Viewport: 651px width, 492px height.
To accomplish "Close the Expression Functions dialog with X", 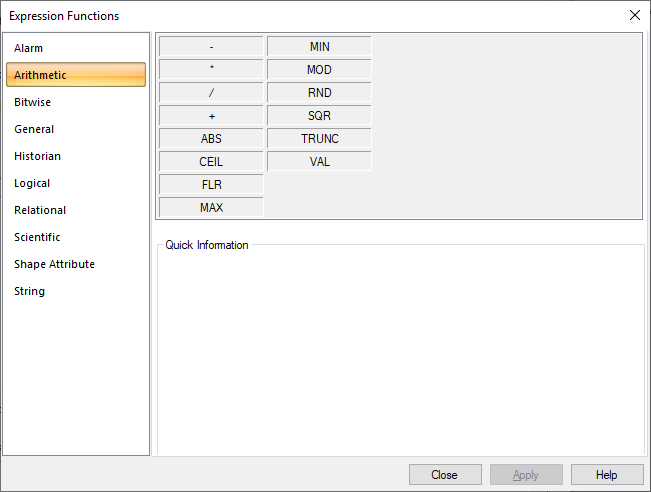I will pos(634,15).
